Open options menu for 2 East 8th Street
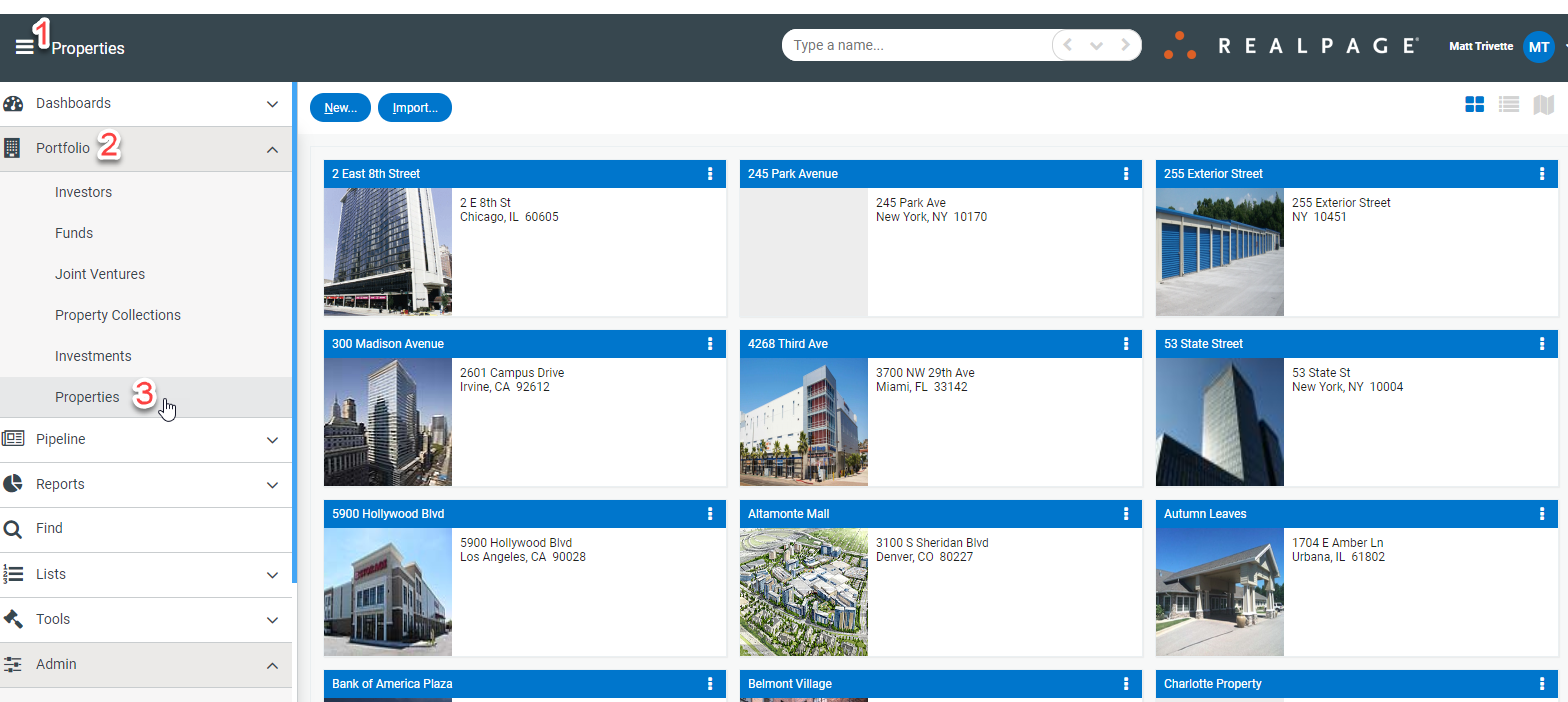The height and width of the screenshot is (702, 1568). [710, 174]
